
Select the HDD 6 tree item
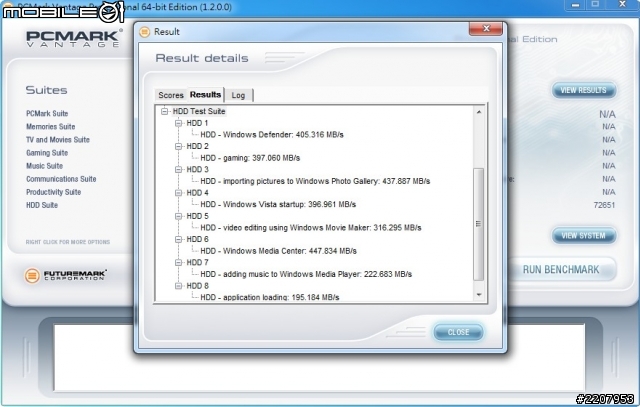pos(197,239)
